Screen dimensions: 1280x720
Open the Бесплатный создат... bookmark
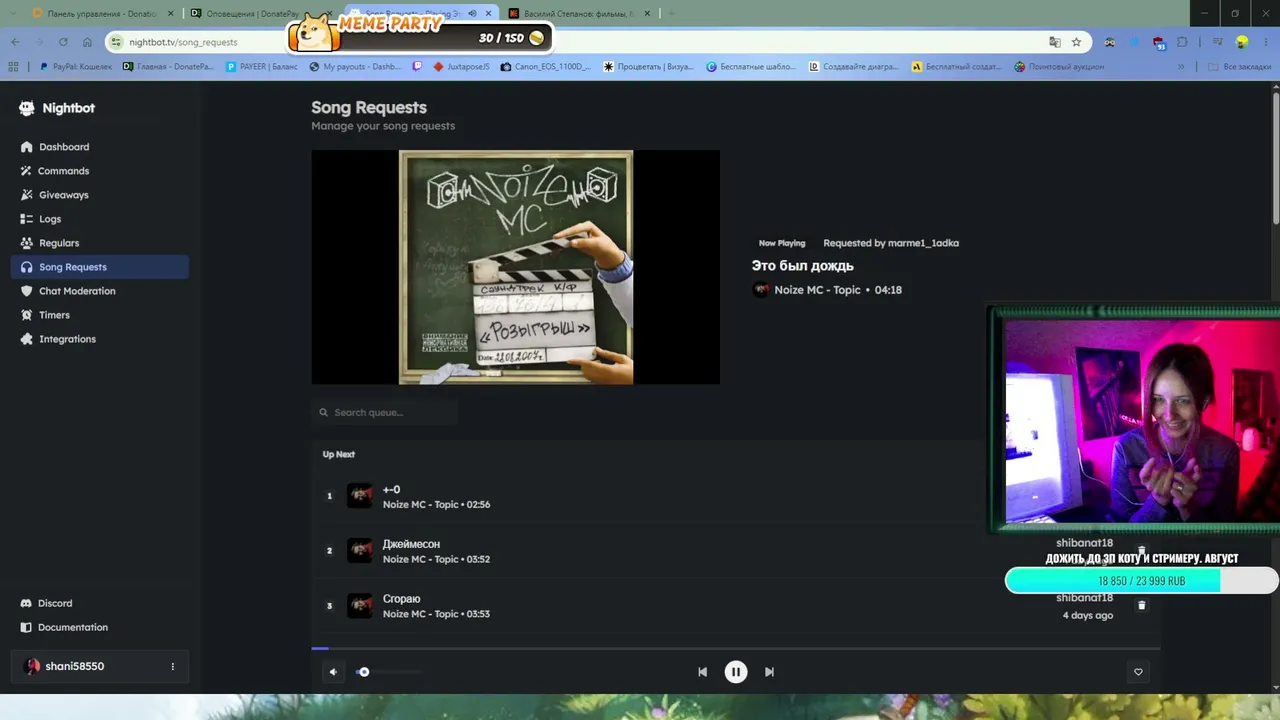click(x=957, y=67)
